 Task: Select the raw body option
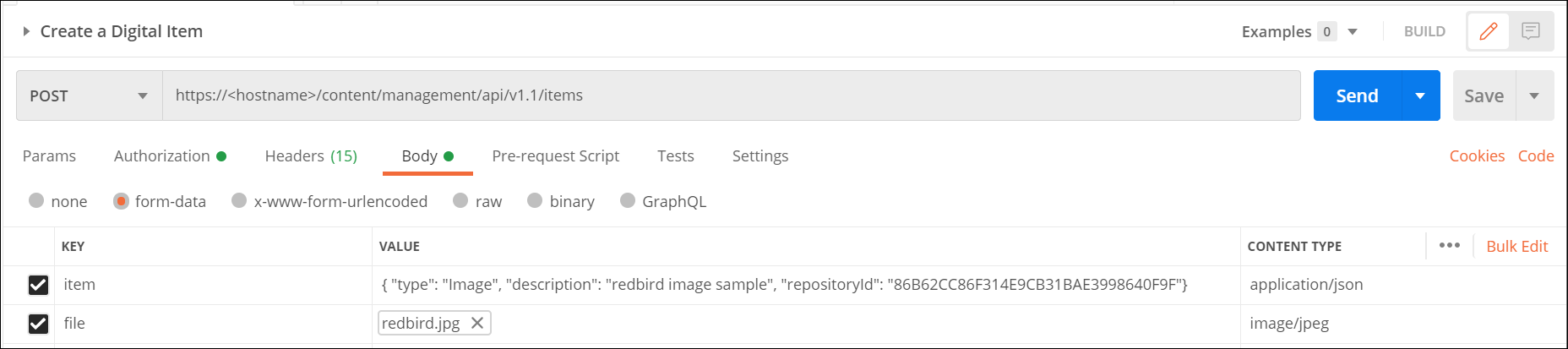click(460, 201)
